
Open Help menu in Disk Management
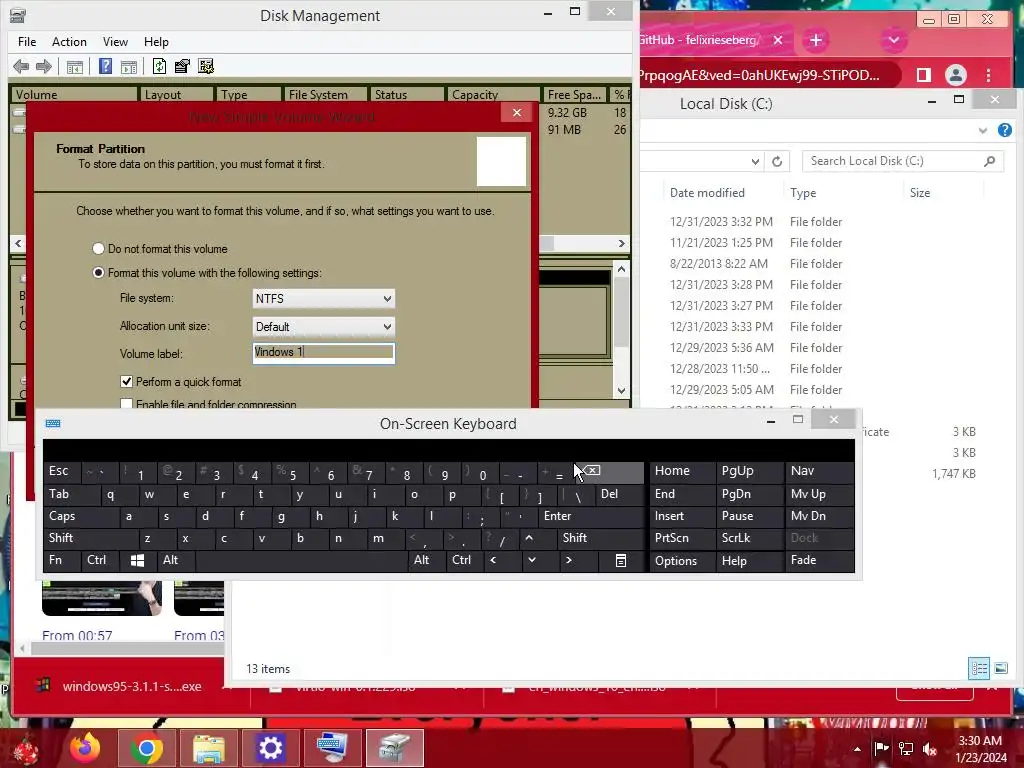click(x=156, y=42)
